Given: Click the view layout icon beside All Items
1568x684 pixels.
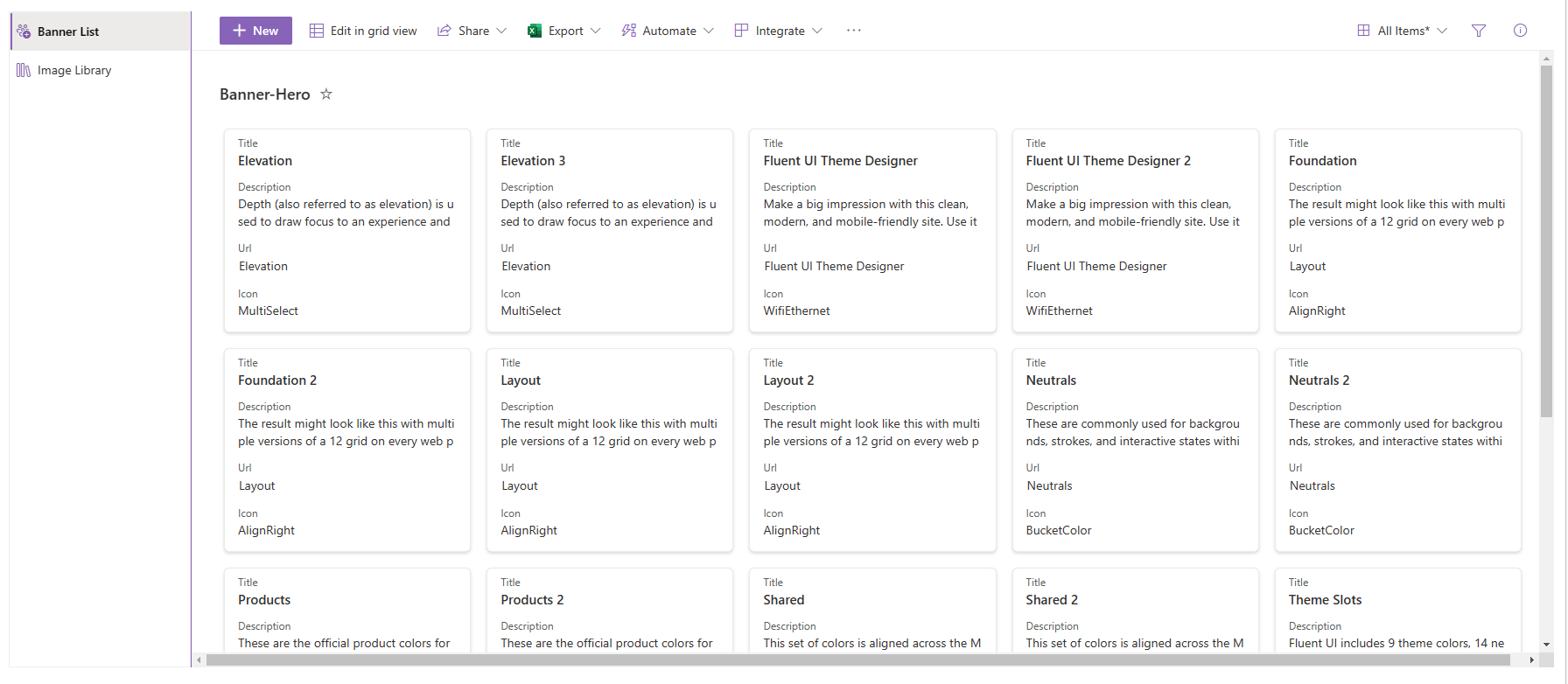Looking at the screenshot, I should pos(1363,31).
